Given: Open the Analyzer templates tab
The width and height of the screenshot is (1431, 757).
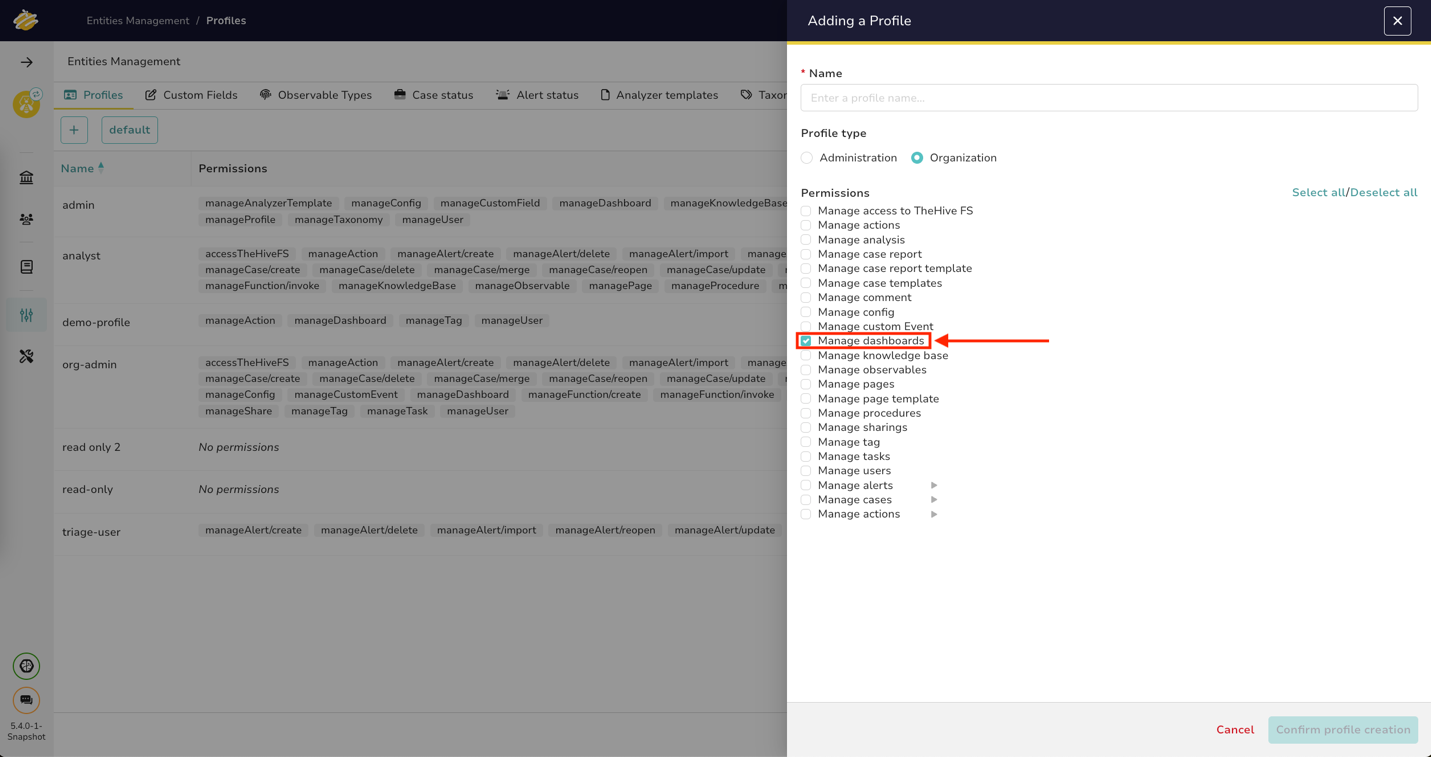Looking at the screenshot, I should pos(659,94).
